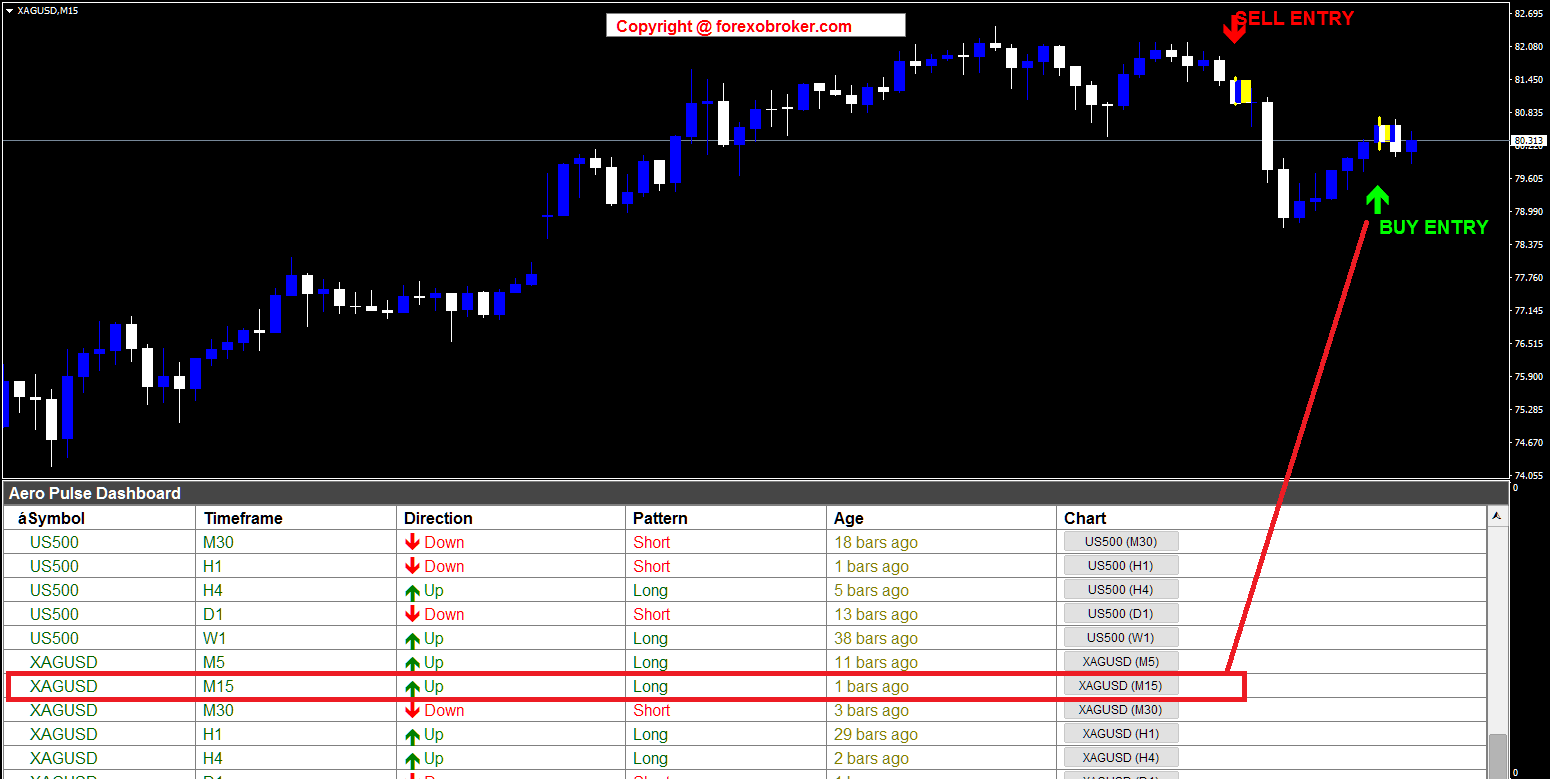This screenshot has width=1550, height=779.
Task: Click the green BUY ENTRY up arrow
Action: (1377, 199)
